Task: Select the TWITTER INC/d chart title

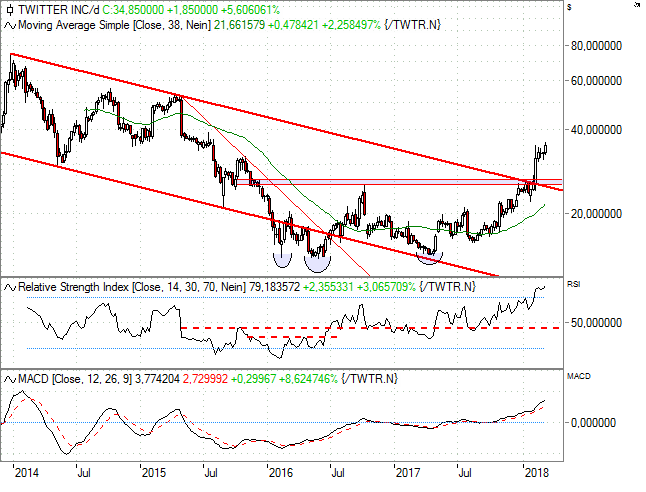Action: coord(59,9)
